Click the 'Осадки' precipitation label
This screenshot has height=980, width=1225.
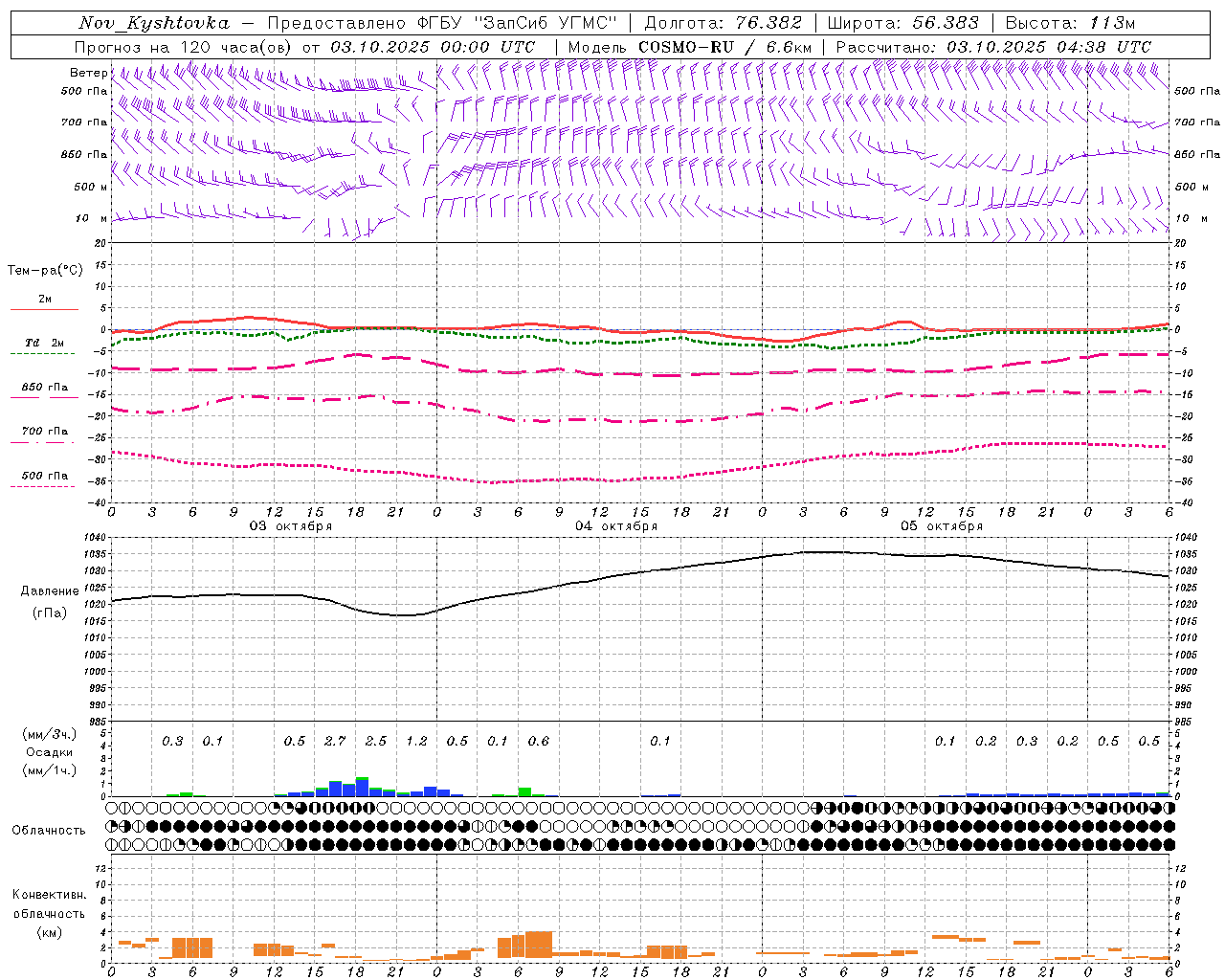click(x=49, y=752)
